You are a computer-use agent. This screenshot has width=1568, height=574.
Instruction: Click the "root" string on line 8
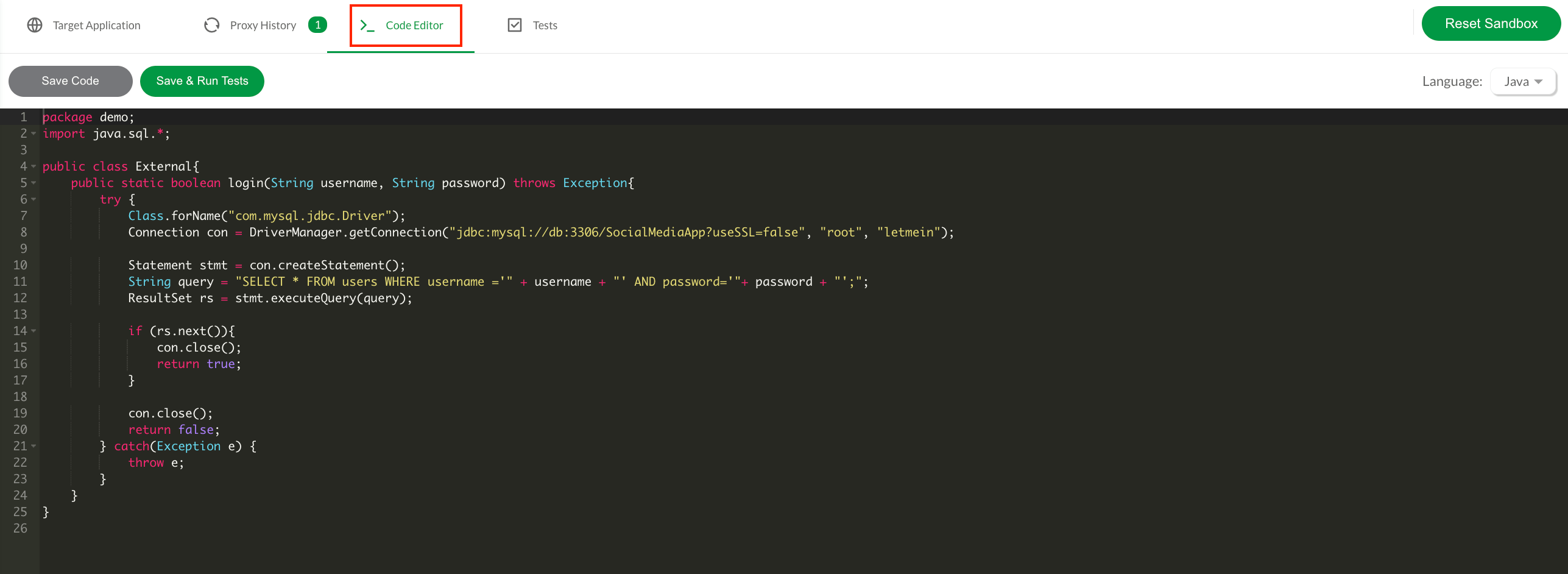coord(841,232)
